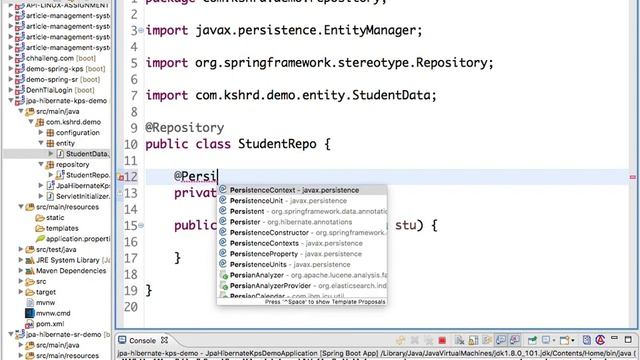
Task: Choose PersistenceContext from autocomplete list
Action: click(x=302, y=190)
